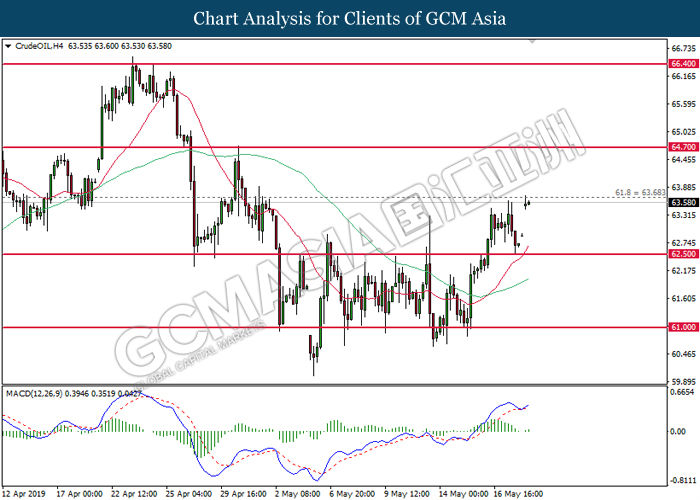Click the 2 May 08:00 time label
The width and height of the screenshot is (700, 500).
point(298,494)
